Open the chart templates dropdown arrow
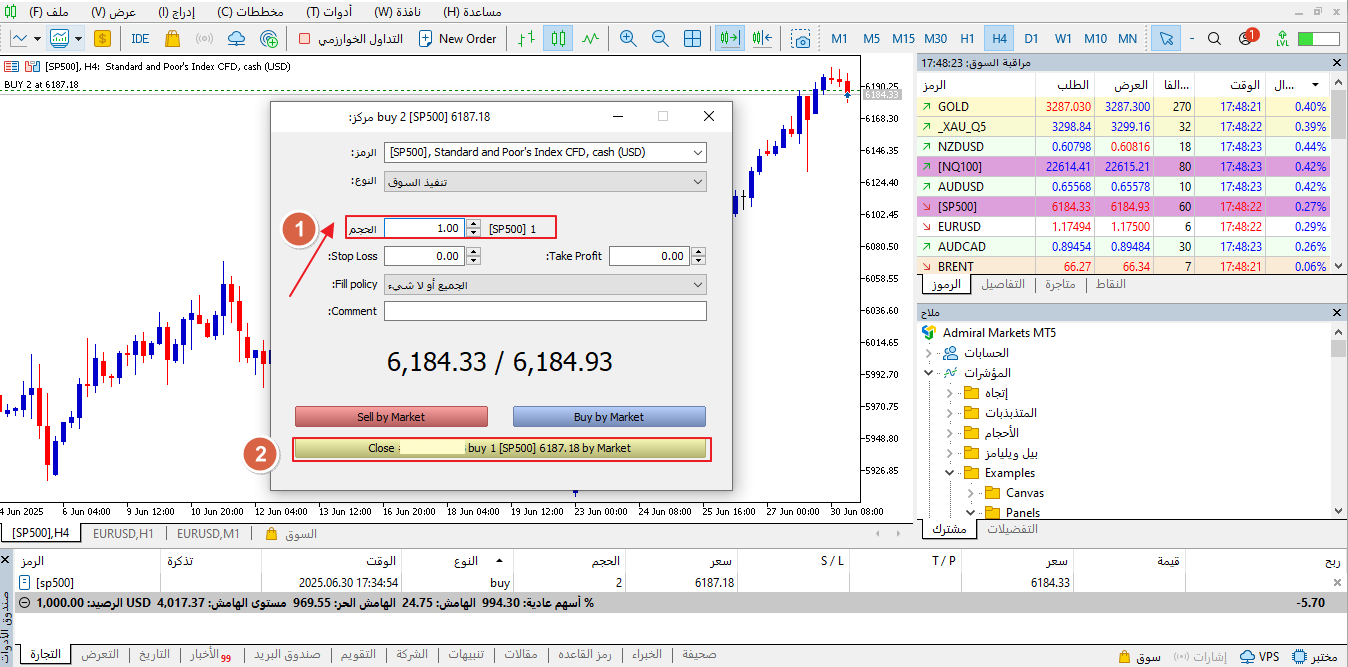 pyautogui.click(x=78, y=38)
